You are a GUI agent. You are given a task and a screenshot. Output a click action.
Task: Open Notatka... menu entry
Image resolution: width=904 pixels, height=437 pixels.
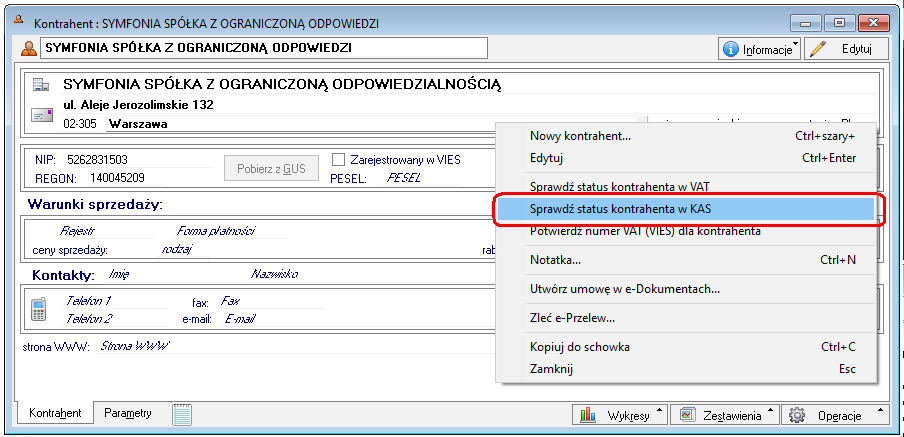pos(686,260)
